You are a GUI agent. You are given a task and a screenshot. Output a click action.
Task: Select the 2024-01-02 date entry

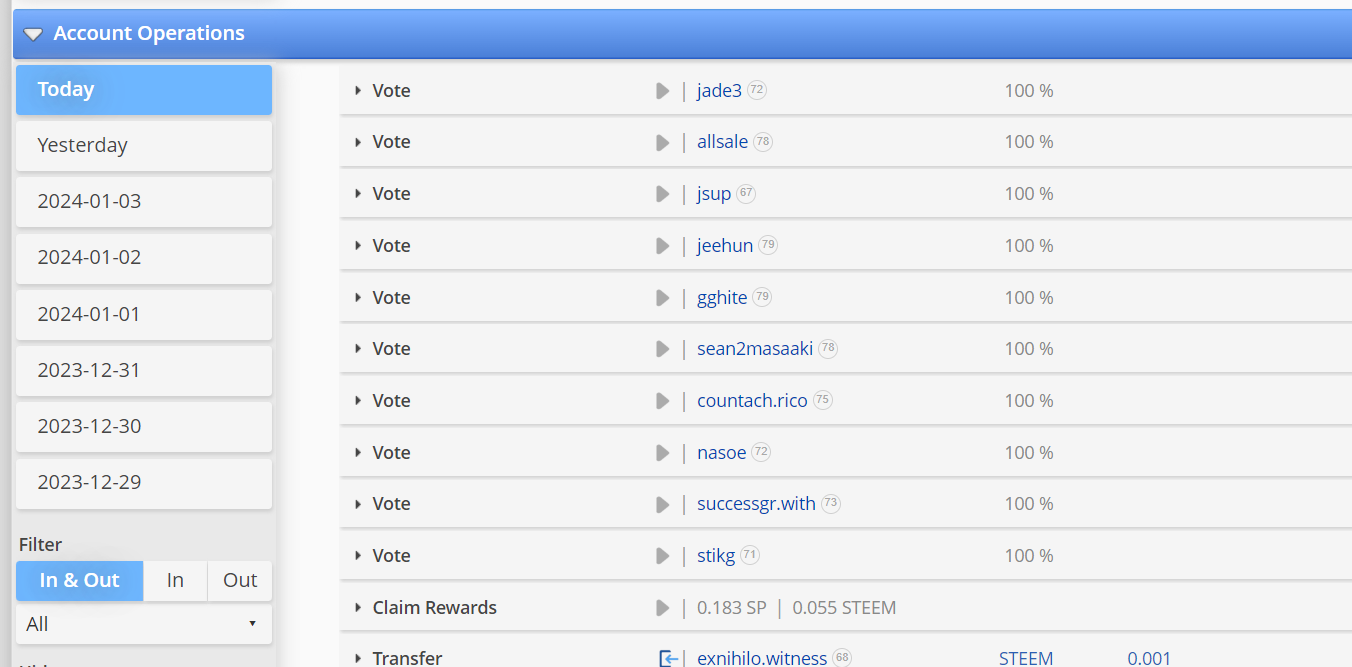pyautogui.click(x=144, y=258)
